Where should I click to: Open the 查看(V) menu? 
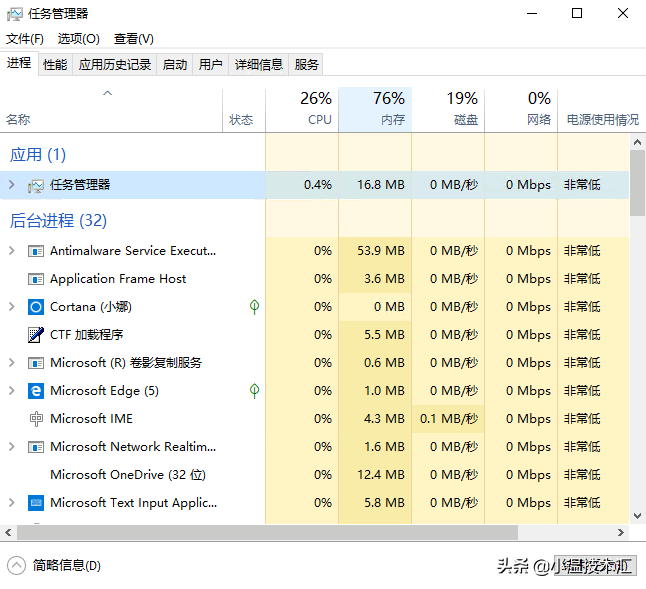click(134, 39)
